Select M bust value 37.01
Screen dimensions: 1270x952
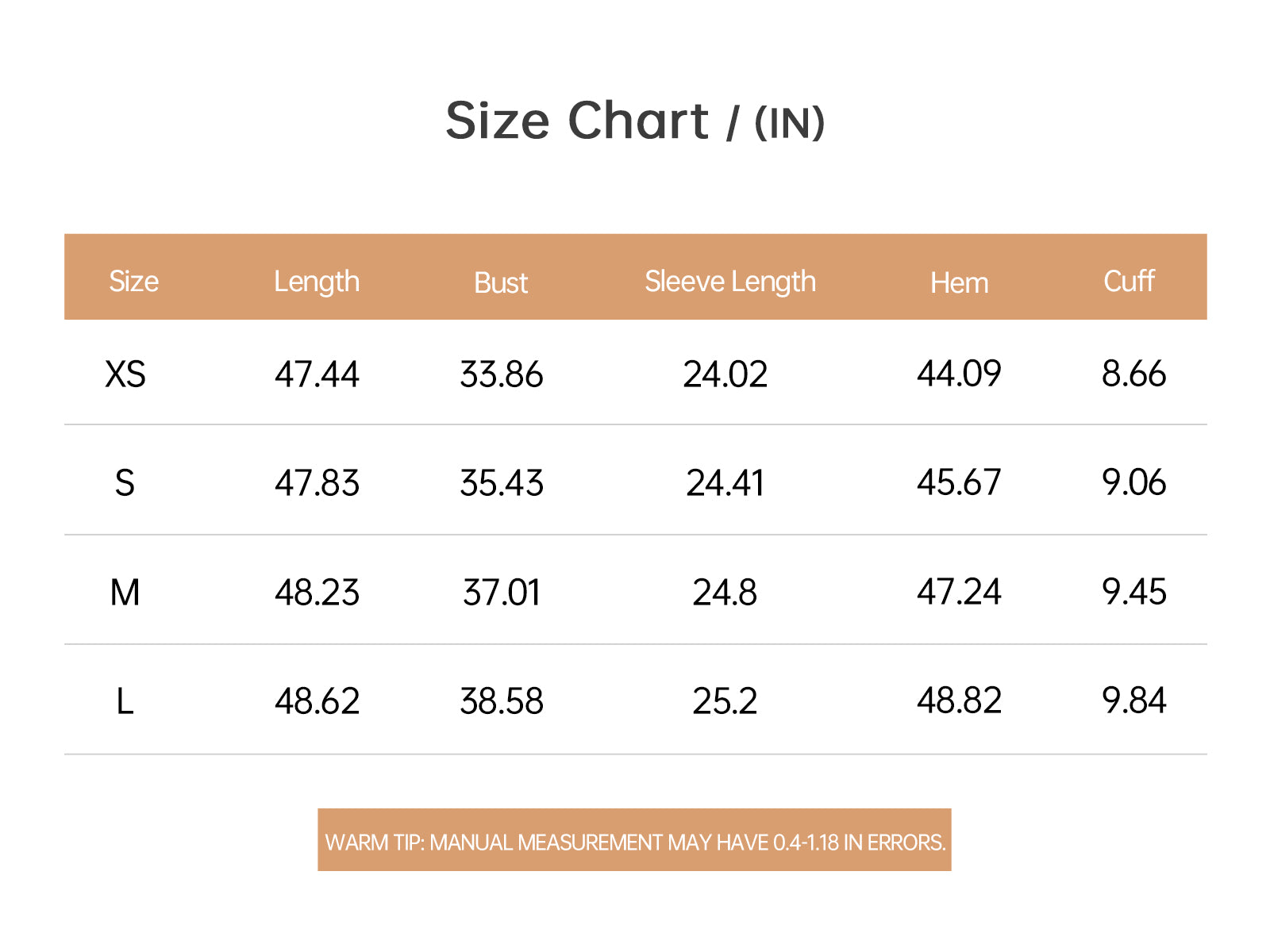[502, 592]
